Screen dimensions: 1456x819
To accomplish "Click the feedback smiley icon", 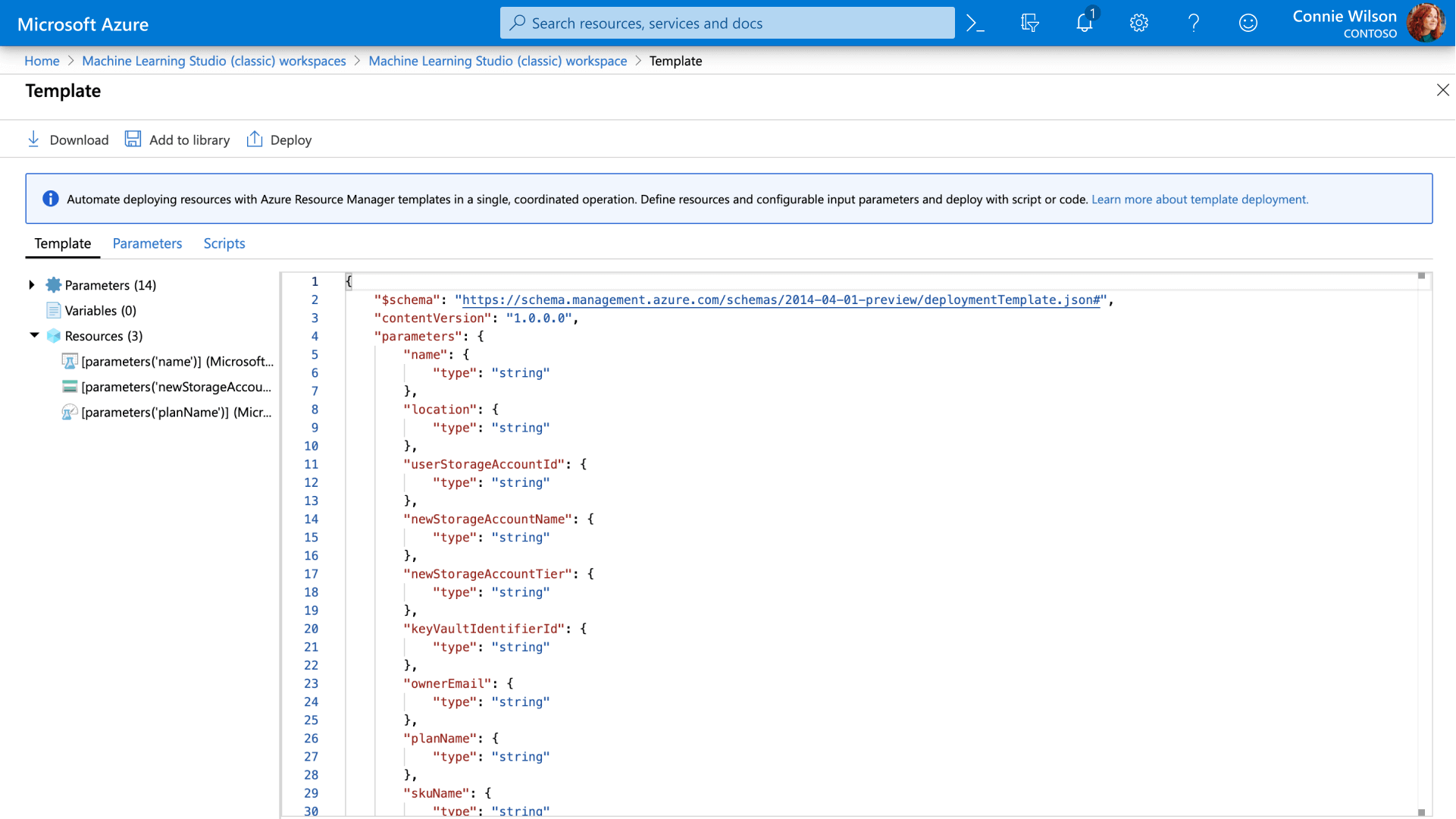I will tap(1248, 24).
